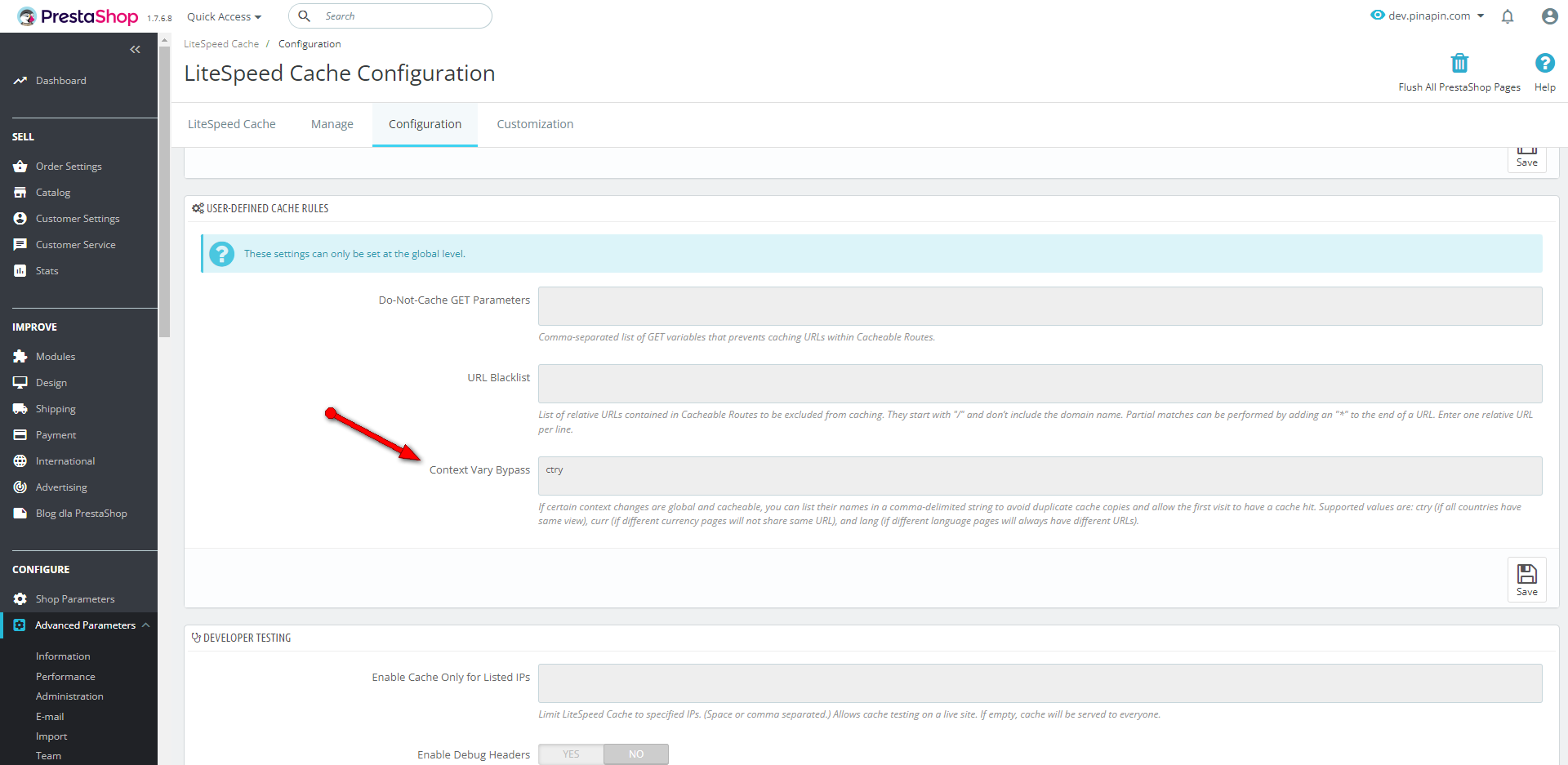
Task: Open the Quick Access dropdown
Action: point(224,16)
